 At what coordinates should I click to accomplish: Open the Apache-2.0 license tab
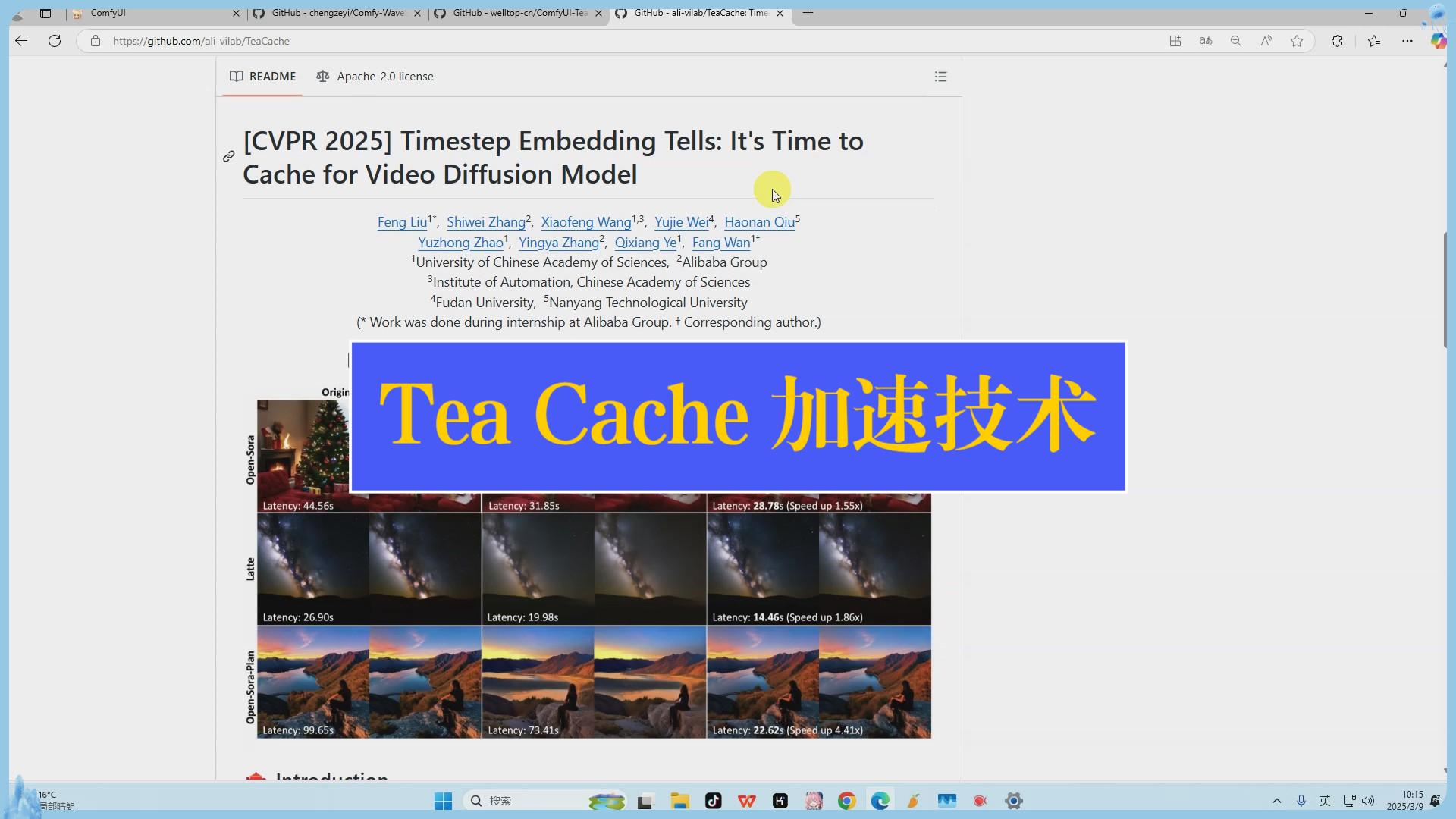coord(375,76)
